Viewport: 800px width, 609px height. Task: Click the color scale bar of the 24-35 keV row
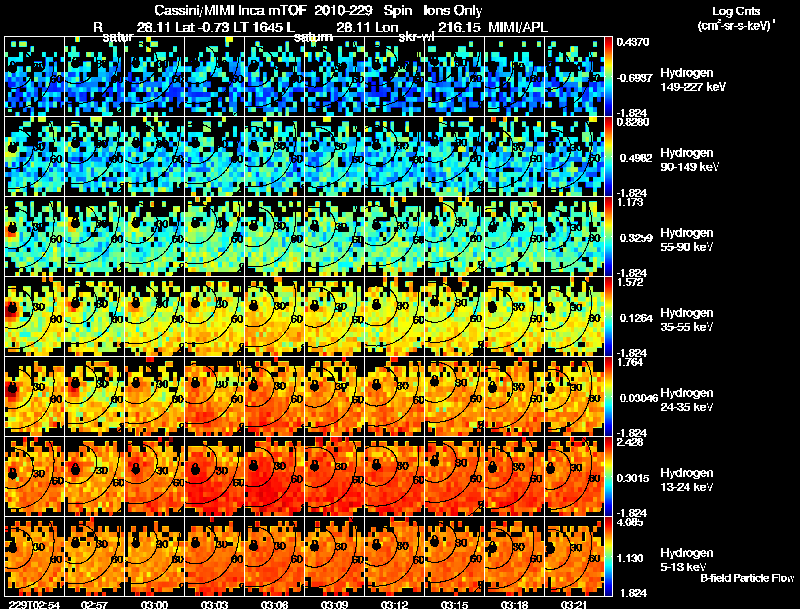tap(608, 397)
